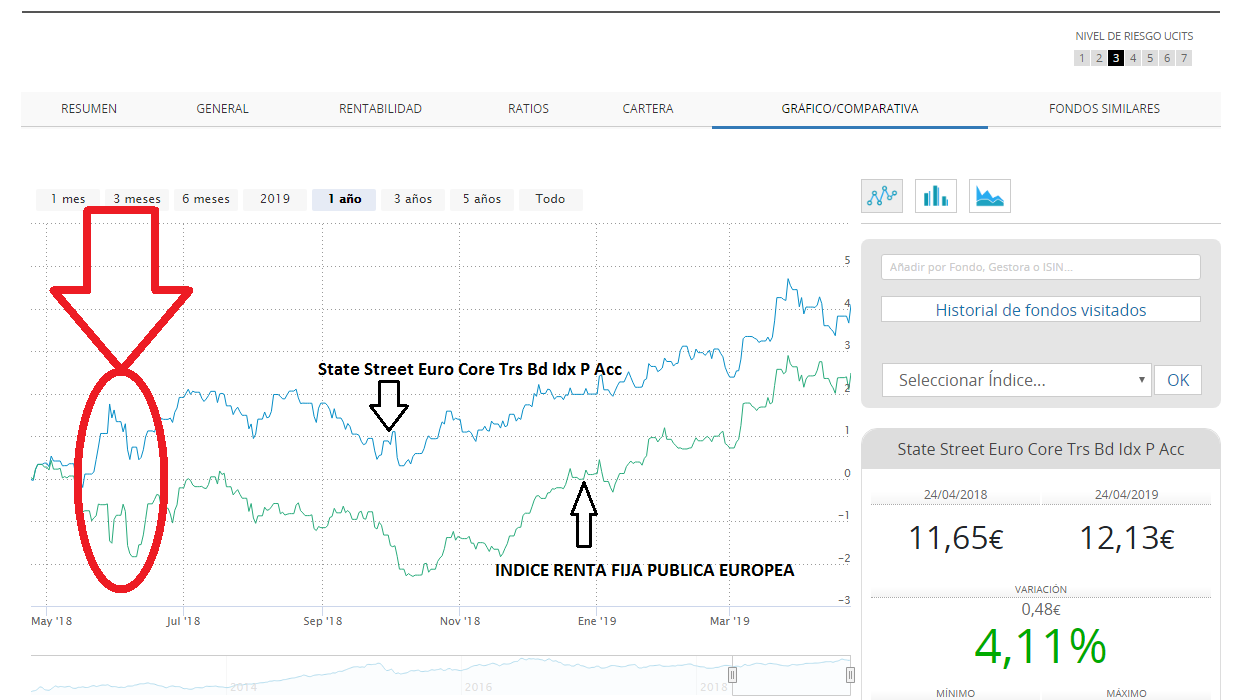The width and height of the screenshot is (1243, 700).
Task: Open the Rentabilidad tab
Action: pyautogui.click(x=380, y=109)
